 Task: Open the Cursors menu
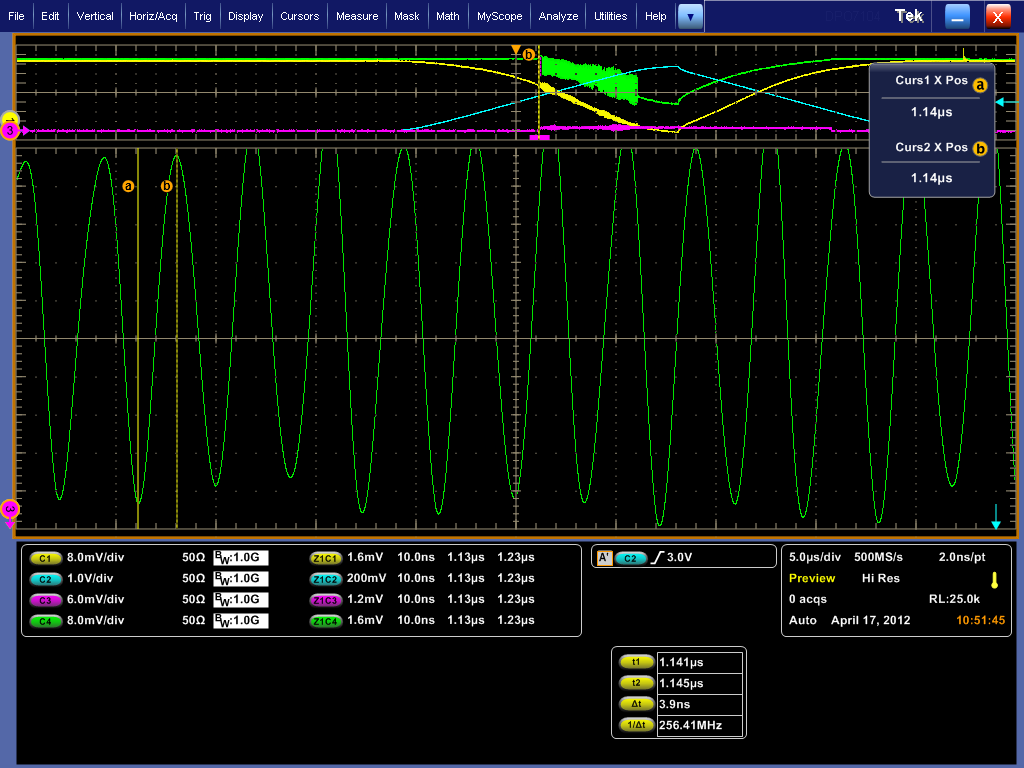[299, 16]
